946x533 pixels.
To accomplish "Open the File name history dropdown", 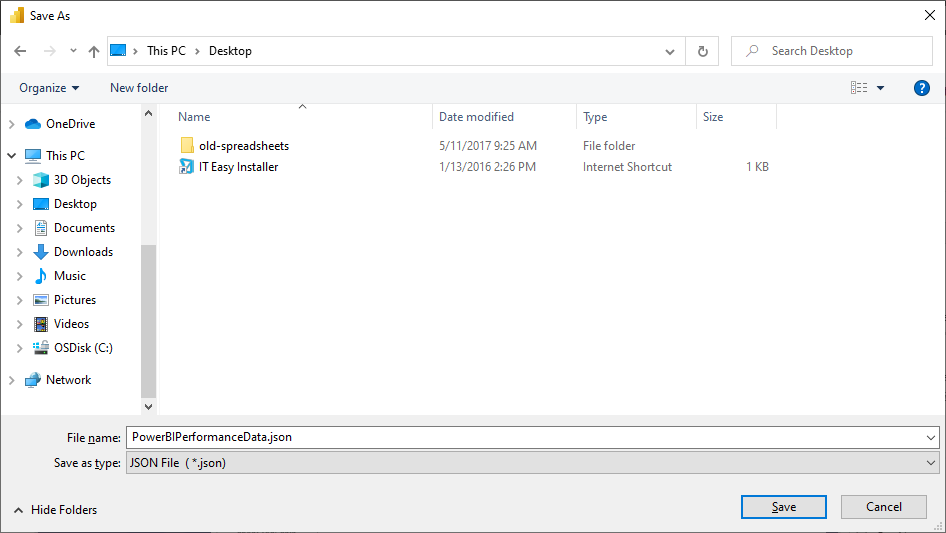I will 931,438.
